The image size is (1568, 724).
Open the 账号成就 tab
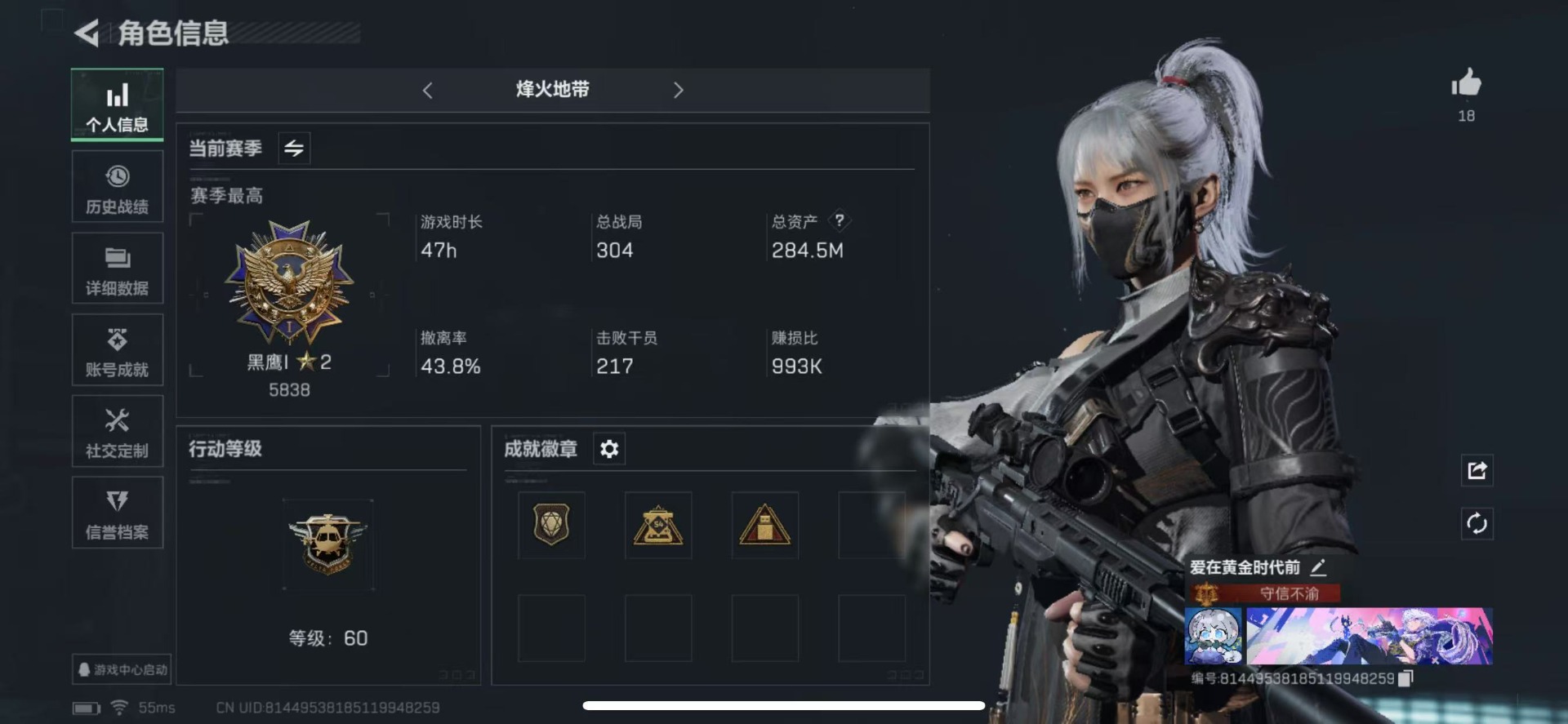click(x=118, y=350)
